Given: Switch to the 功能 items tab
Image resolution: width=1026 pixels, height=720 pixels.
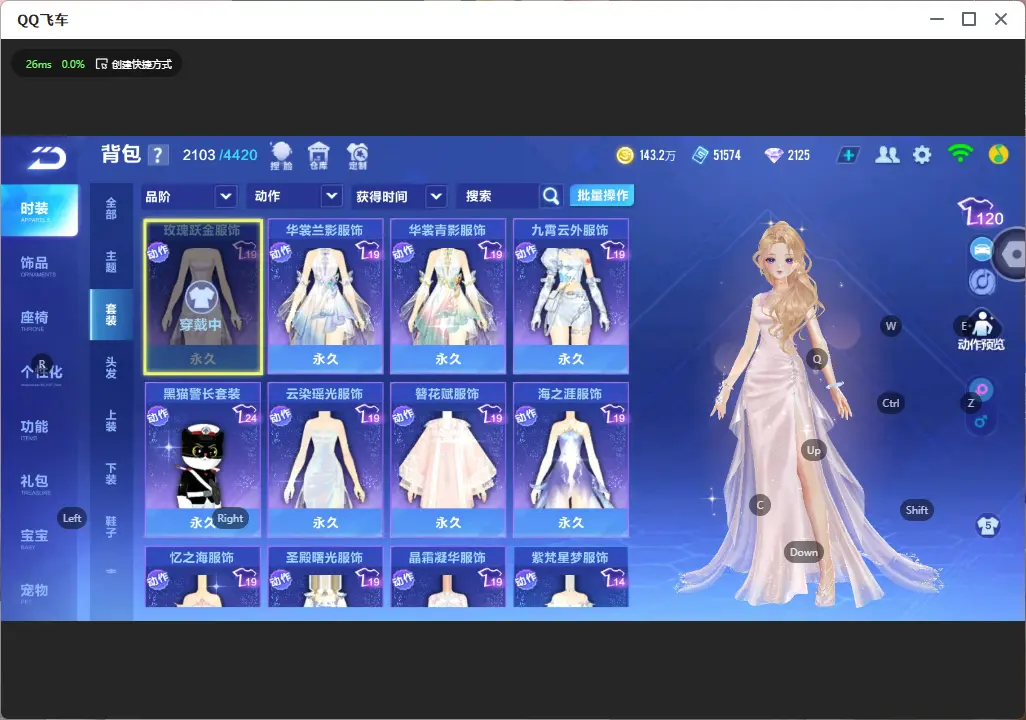Looking at the screenshot, I should point(39,429).
